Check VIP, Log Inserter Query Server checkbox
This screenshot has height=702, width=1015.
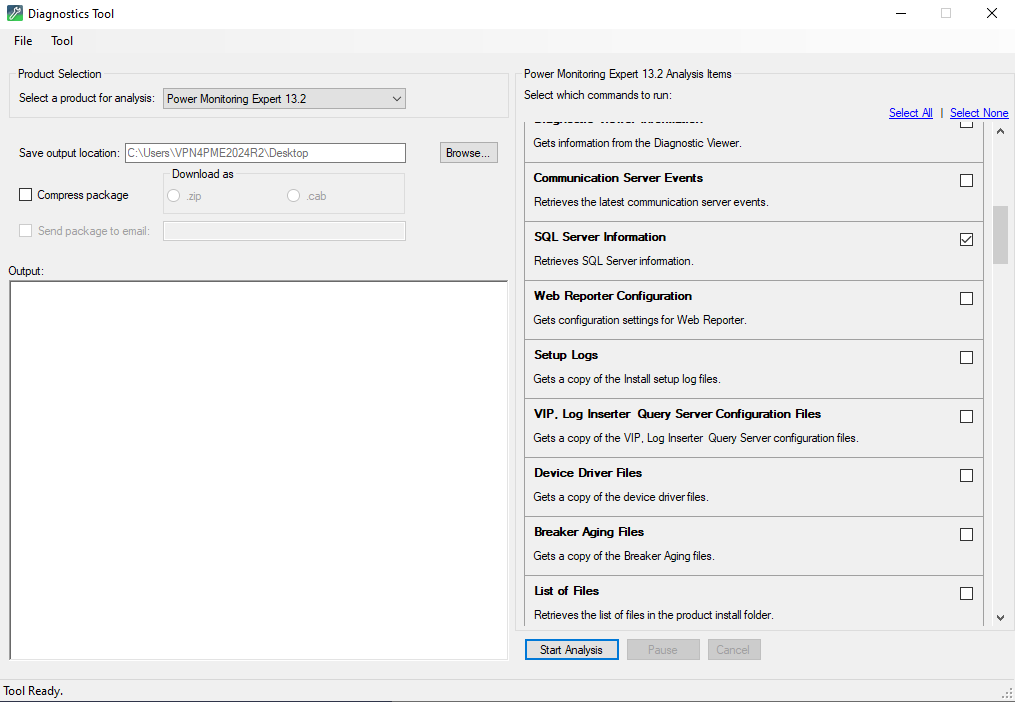click(966, 416)
